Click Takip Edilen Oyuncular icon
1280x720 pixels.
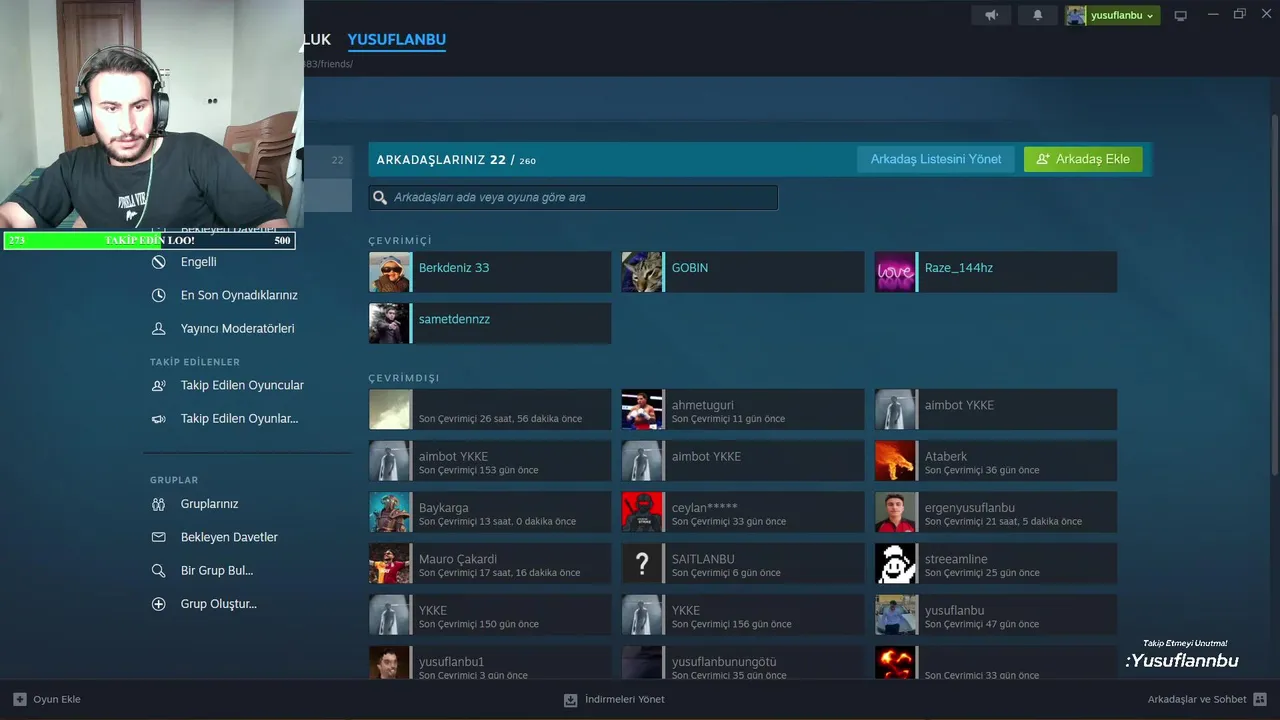point(159,385)
